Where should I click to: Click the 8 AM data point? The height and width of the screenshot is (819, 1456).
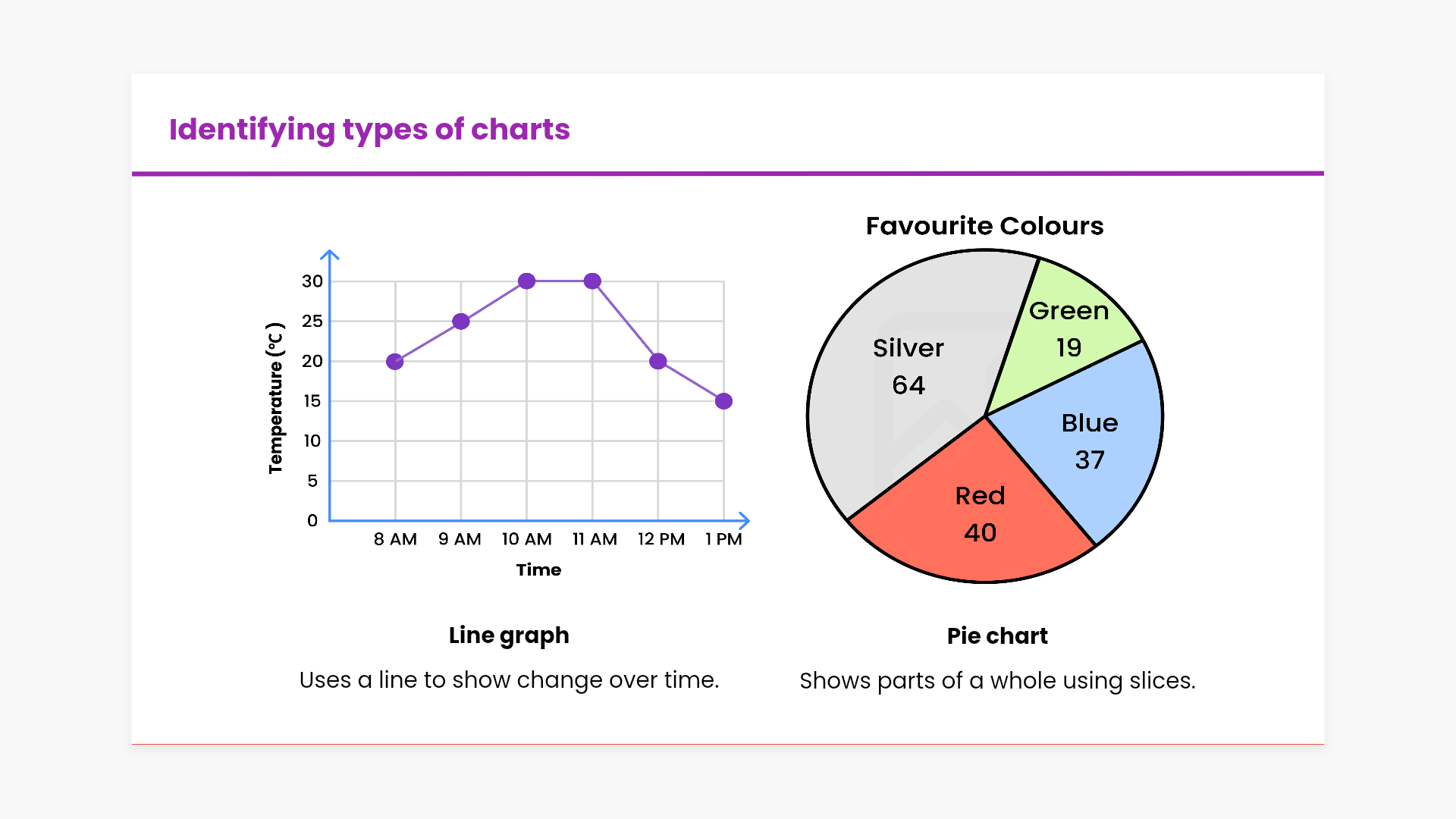click(394, 362)
